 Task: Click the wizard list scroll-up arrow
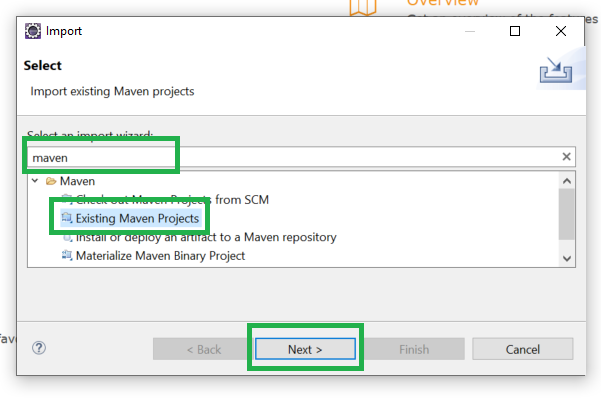pos(567,181)
